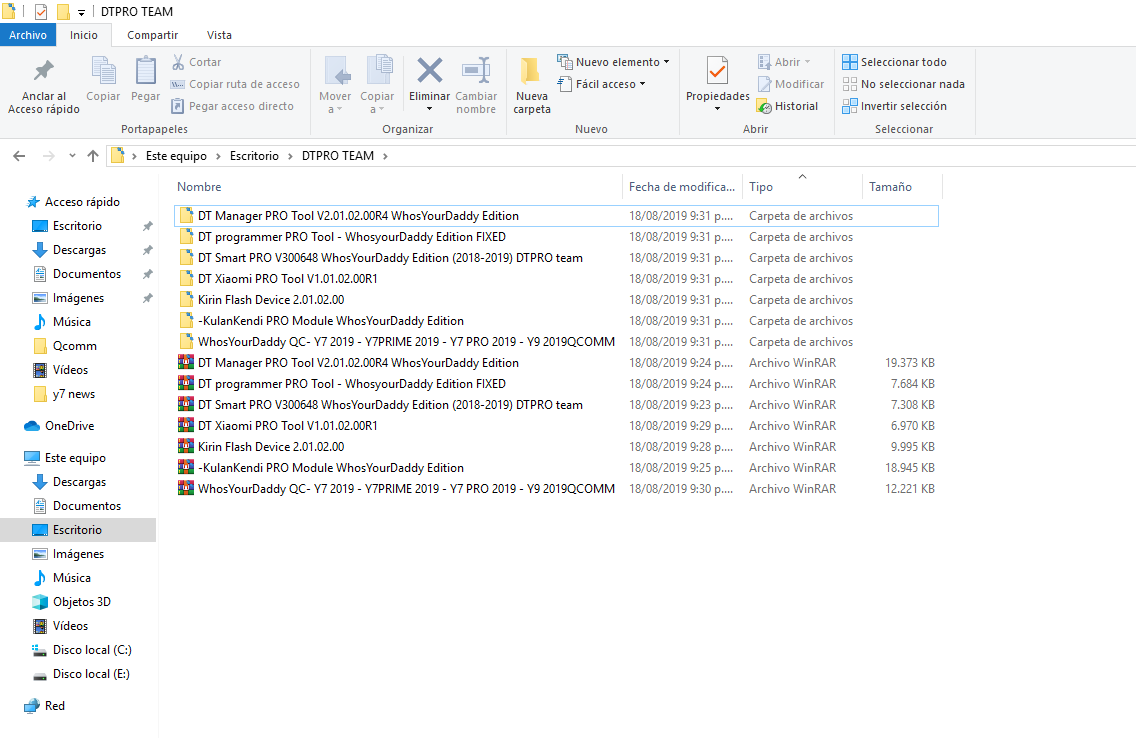Select the y7 news folder in sidebar
Image resolution: width=1136 pixels, height=738 pixels.
pos(74,394)
